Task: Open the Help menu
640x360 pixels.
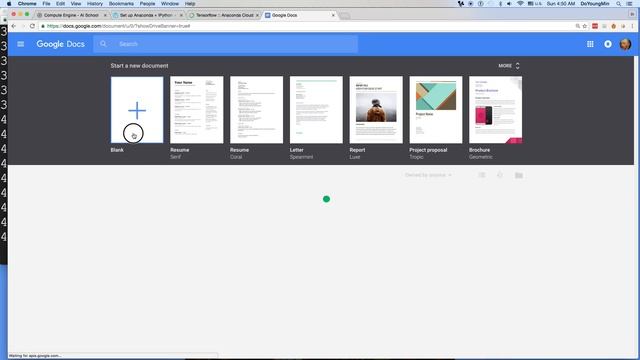Action: (190, 4)
